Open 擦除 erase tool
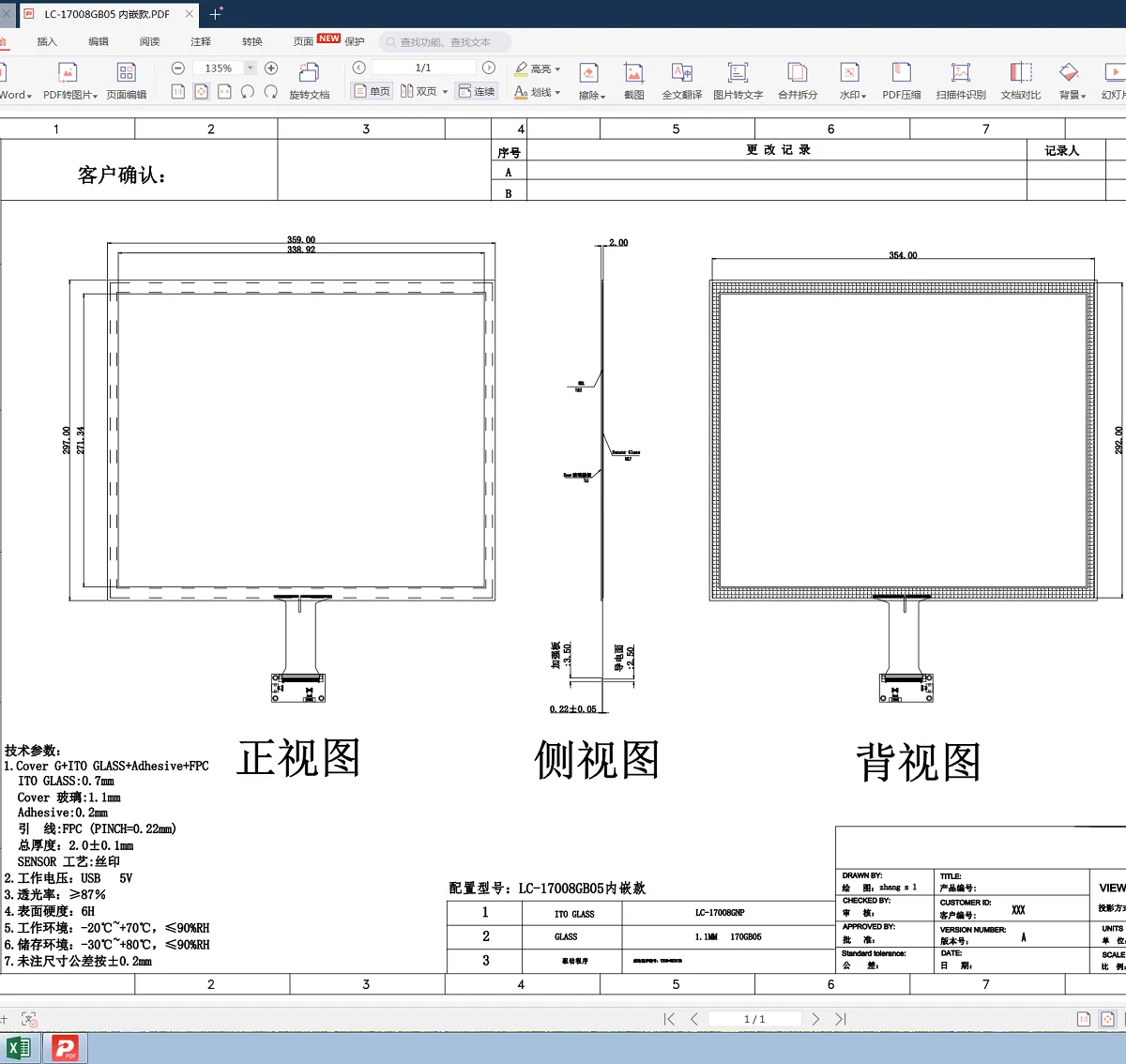1126x1064 pixels. coord(590,81)
